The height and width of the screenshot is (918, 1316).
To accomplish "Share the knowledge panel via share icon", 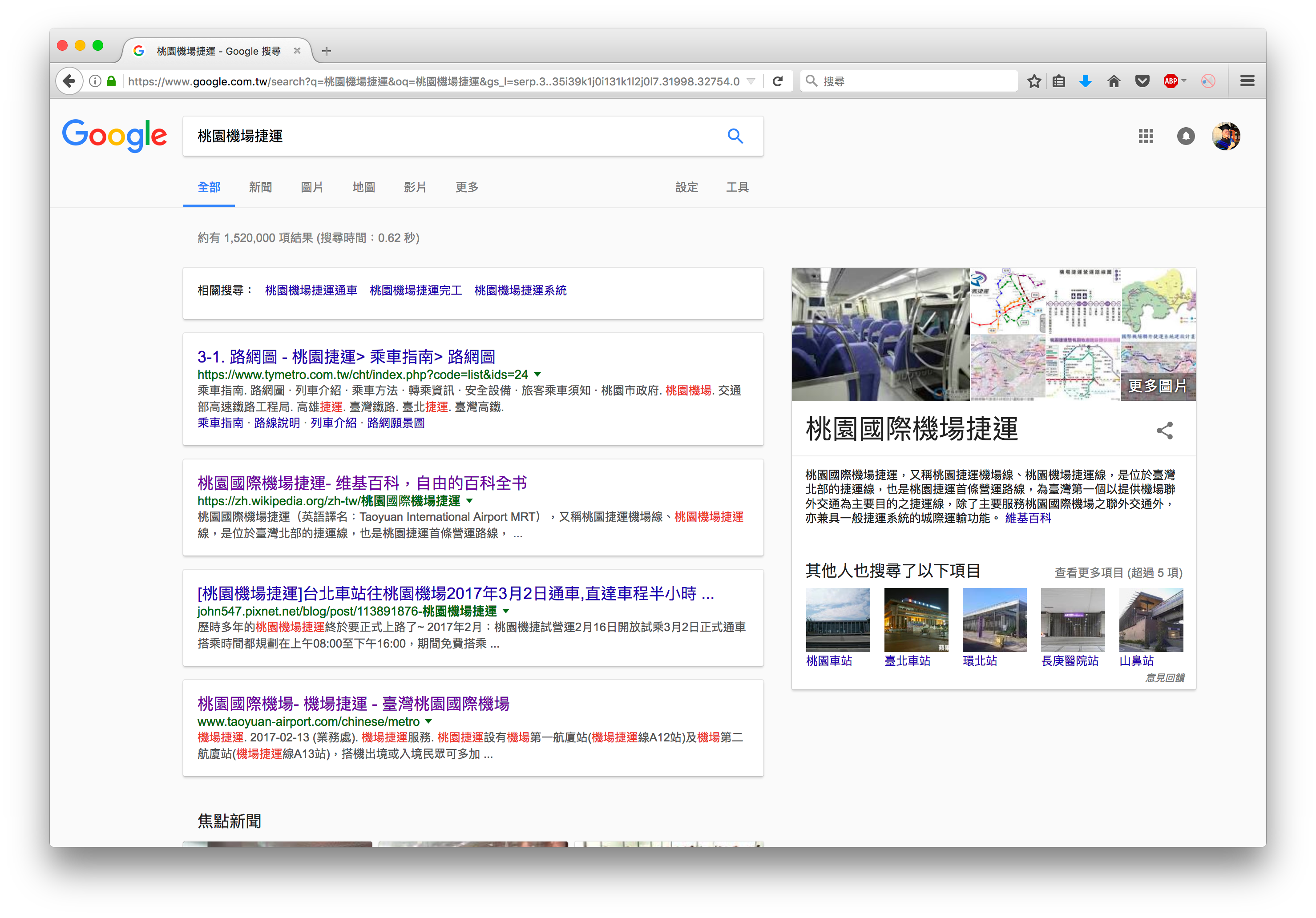I will [x=1164, y=431].
